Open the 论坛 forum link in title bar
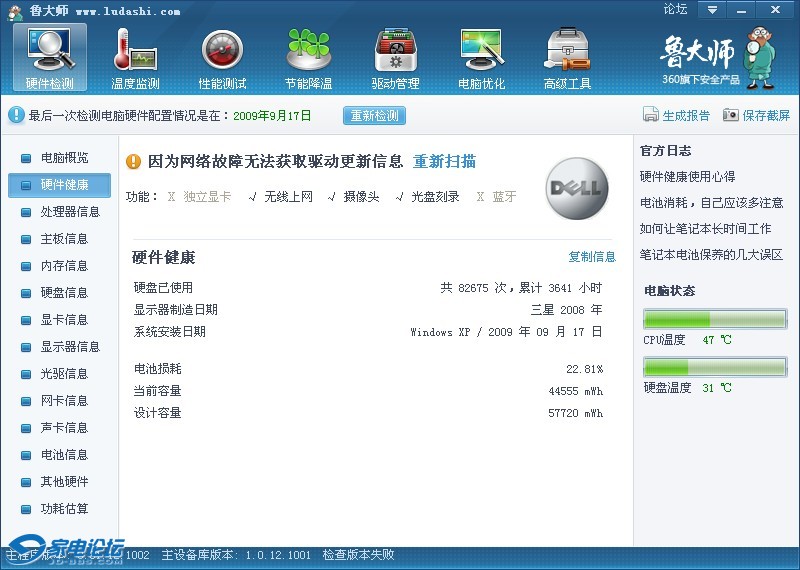 click(675, 10)
